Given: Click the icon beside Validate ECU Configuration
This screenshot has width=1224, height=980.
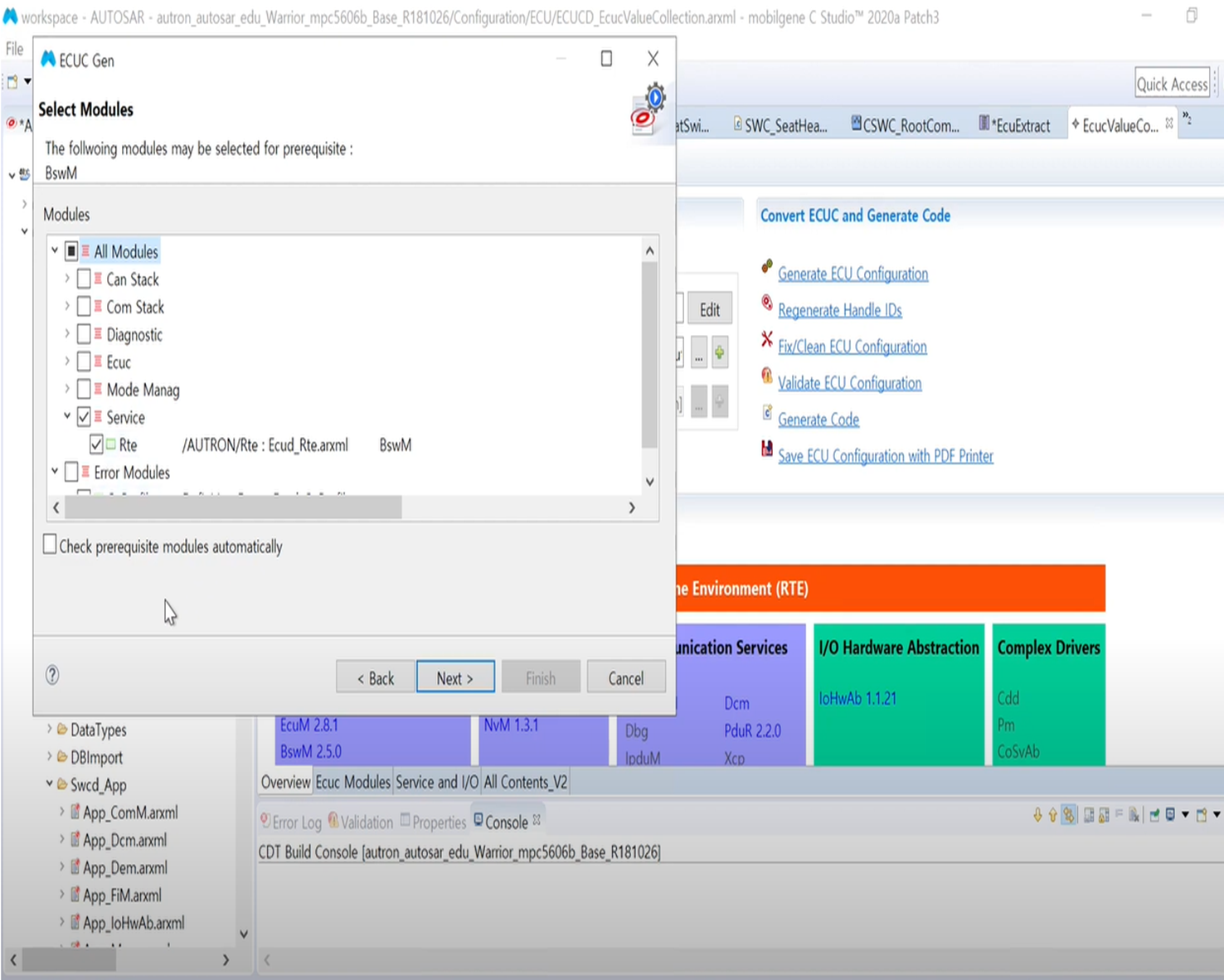Looking at the screenshot, I should coord(767,376).
